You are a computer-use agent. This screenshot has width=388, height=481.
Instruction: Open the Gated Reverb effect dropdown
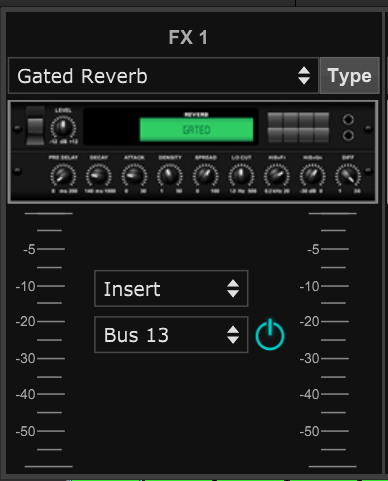point(163,76)
